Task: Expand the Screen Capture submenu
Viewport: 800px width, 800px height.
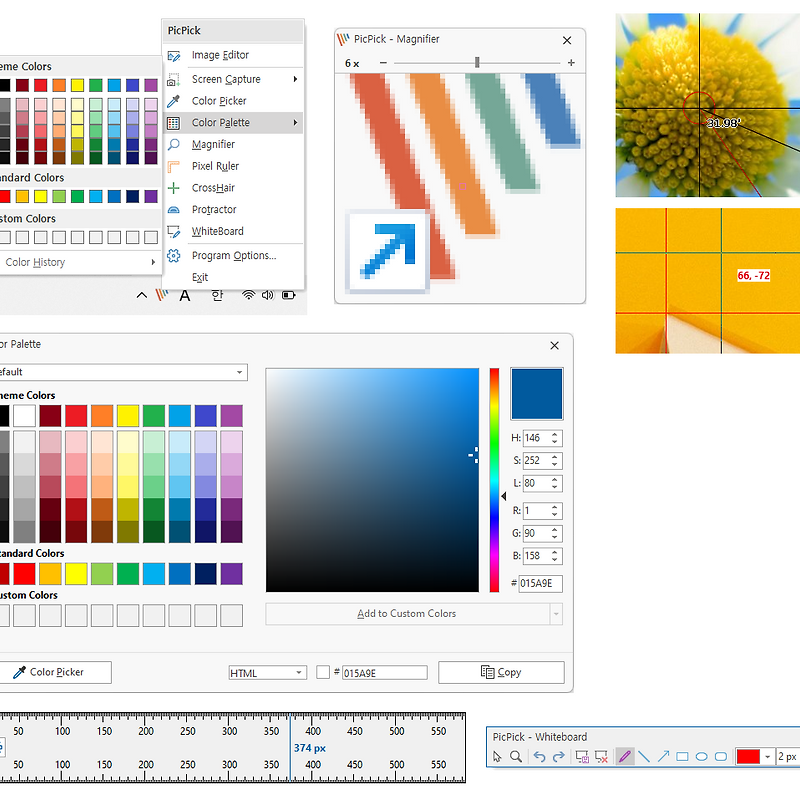Action: (x=295, y=79)
